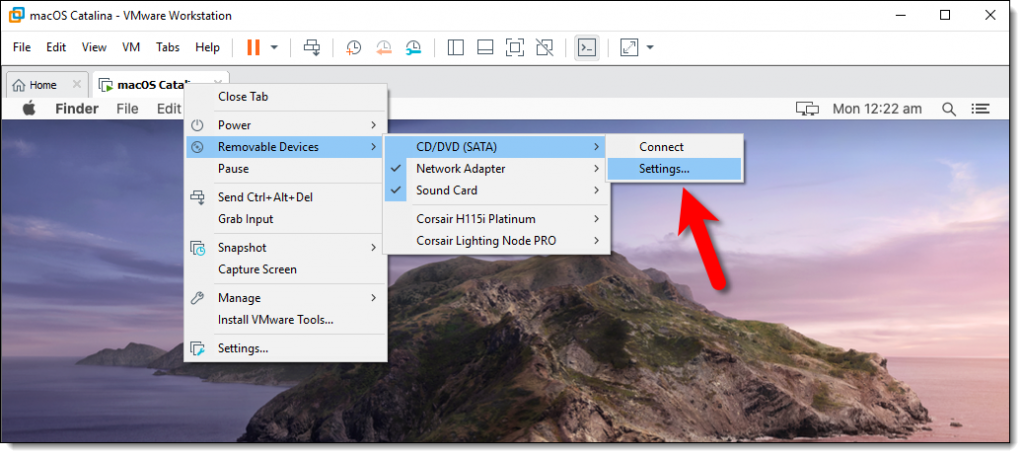This screenshot has width=1024, height=457.
Task: Click the Send Ctrl+Alt+Del toolbar icon
Action: [x=312, y=47]
